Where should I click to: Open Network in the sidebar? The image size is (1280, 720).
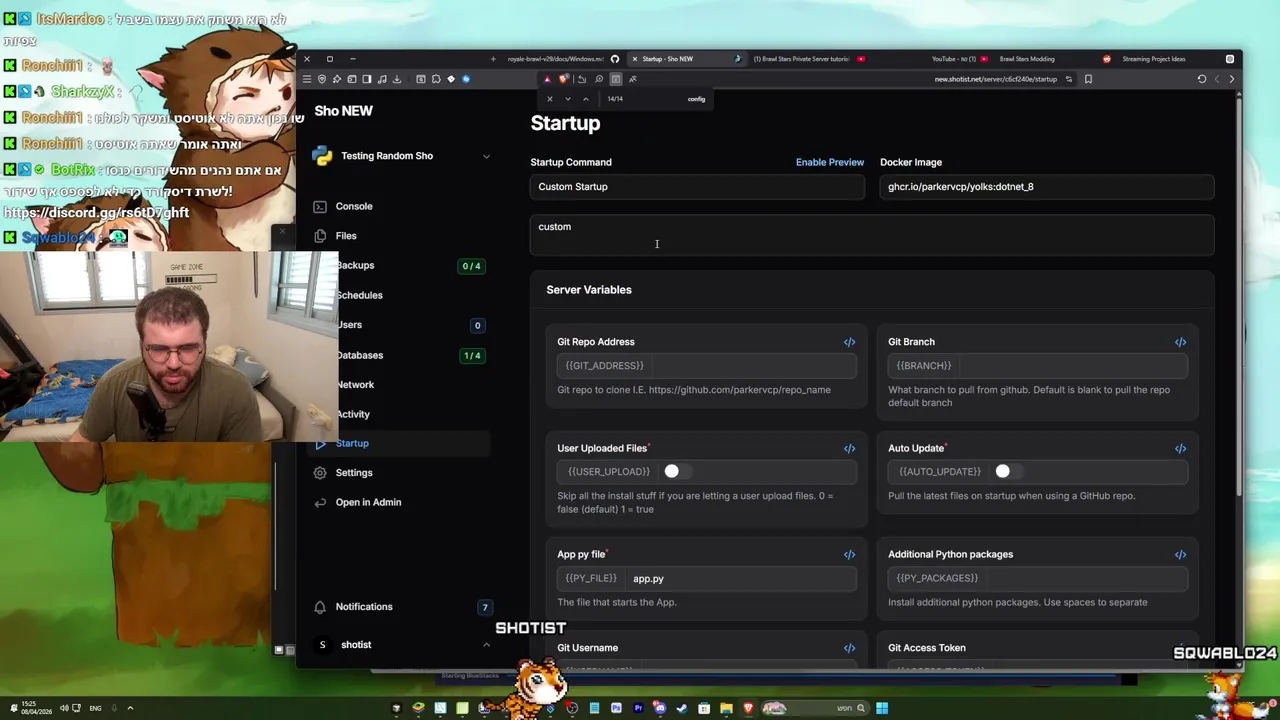[355, 385]
